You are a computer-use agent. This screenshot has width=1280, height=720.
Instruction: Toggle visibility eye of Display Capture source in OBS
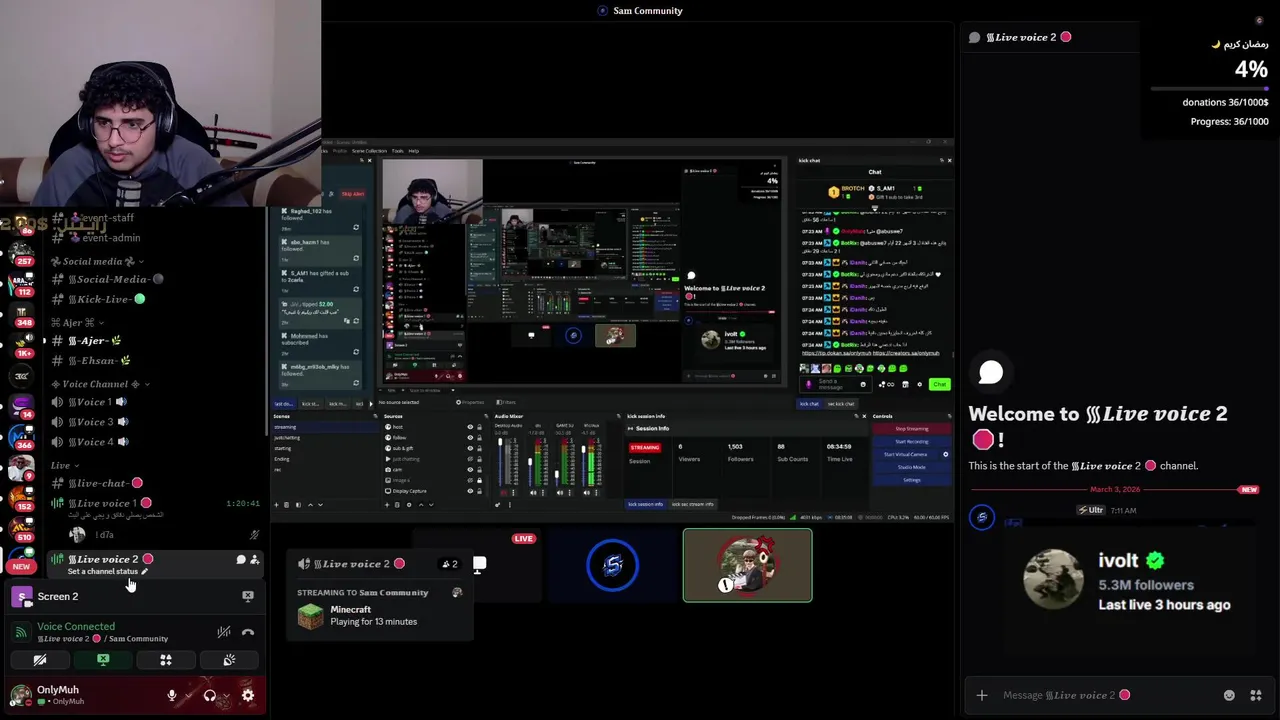click(470, 491)
